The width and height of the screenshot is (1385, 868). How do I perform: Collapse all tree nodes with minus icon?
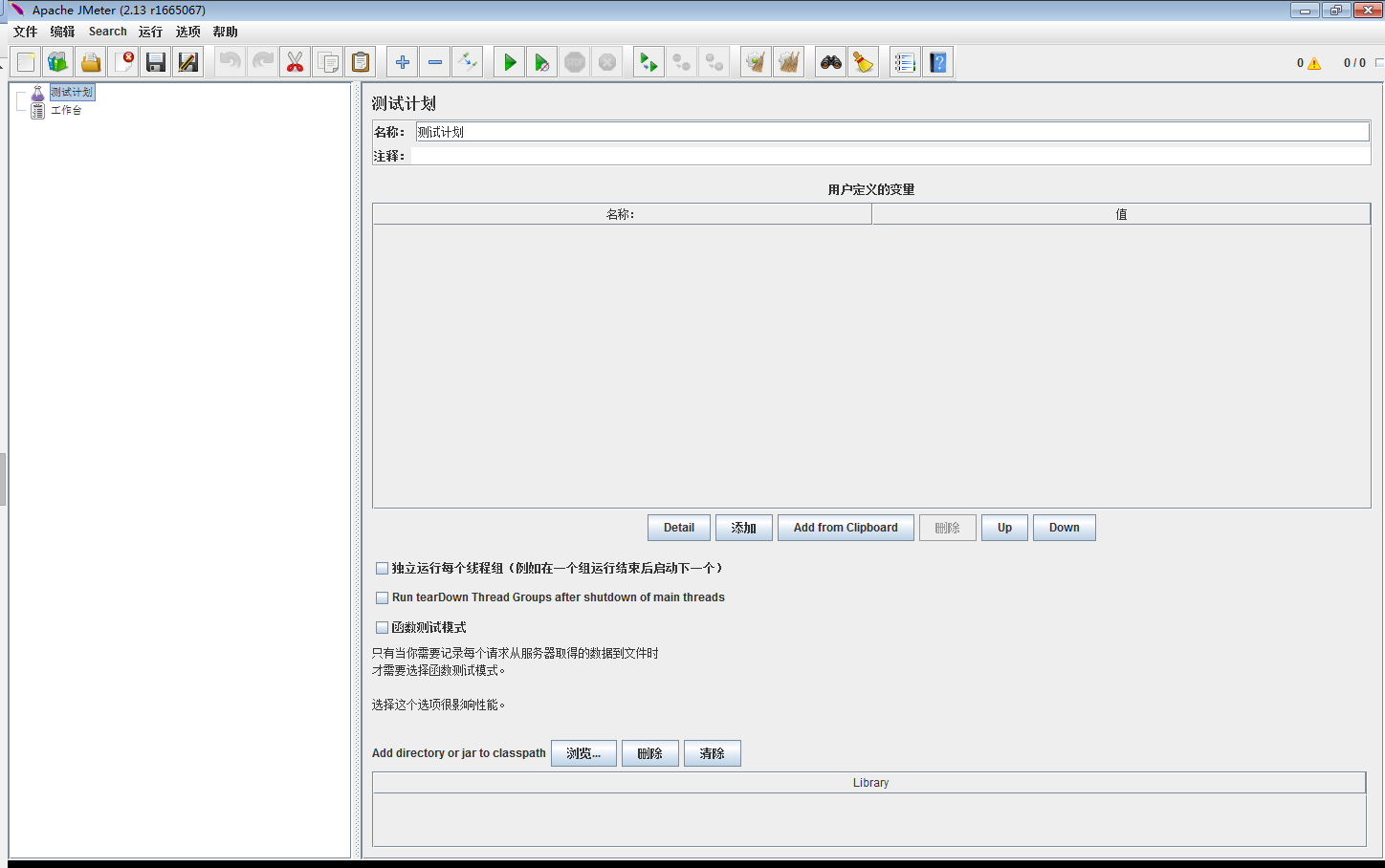(x=435, y=62)
